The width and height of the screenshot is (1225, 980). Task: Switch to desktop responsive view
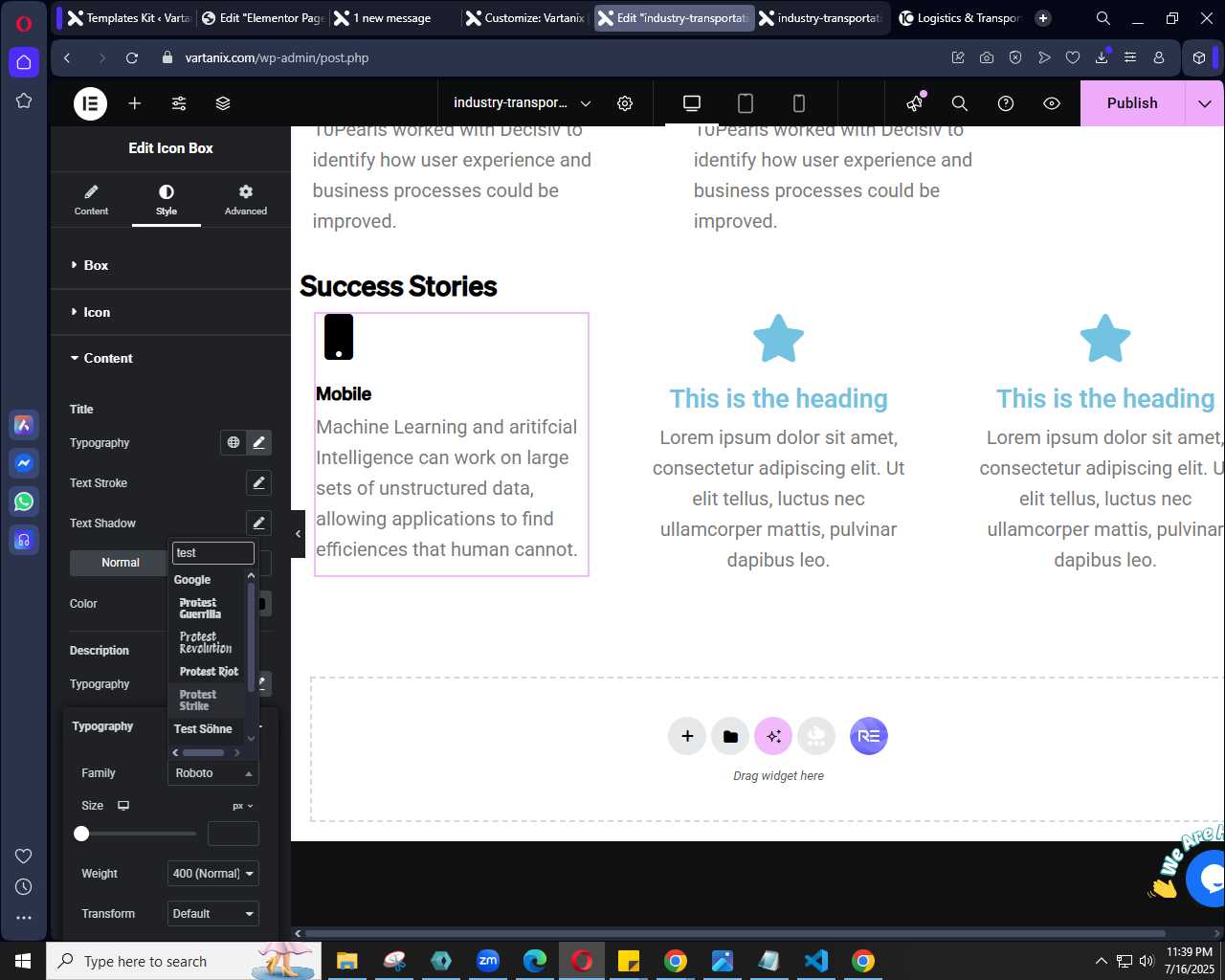pyautogui.click(x=692, y=103)
